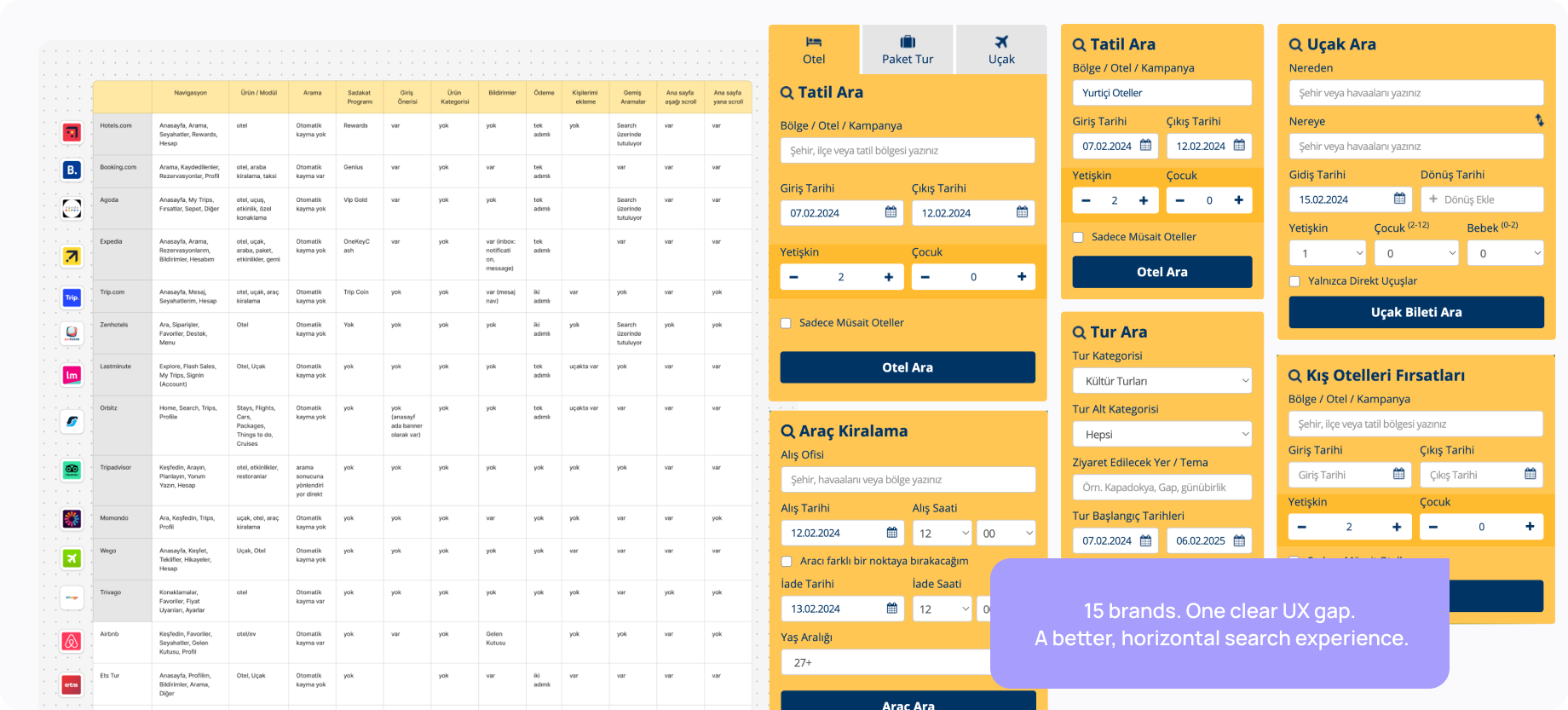Open Çıkış Tarihi calendar icon in tabbed Tatil Ara
Viewport: 1568px width, 710px height.
[1022, 212]
